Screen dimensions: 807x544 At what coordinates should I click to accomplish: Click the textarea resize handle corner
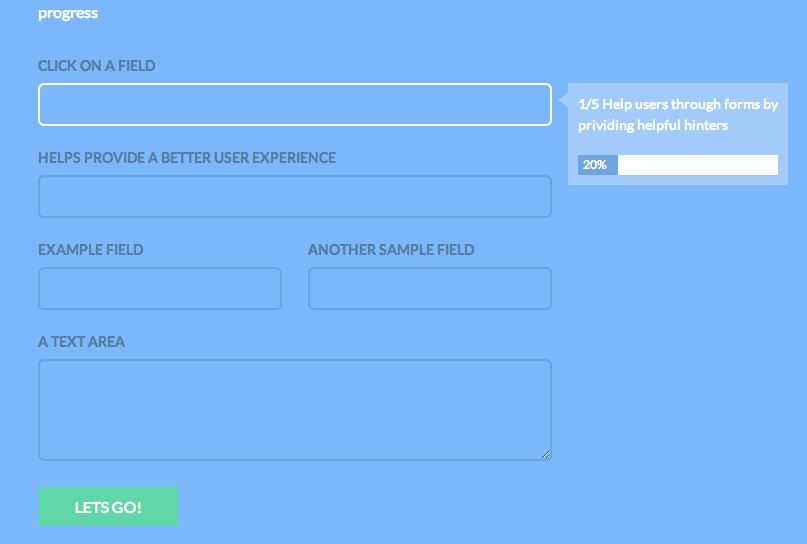(546, 454)
